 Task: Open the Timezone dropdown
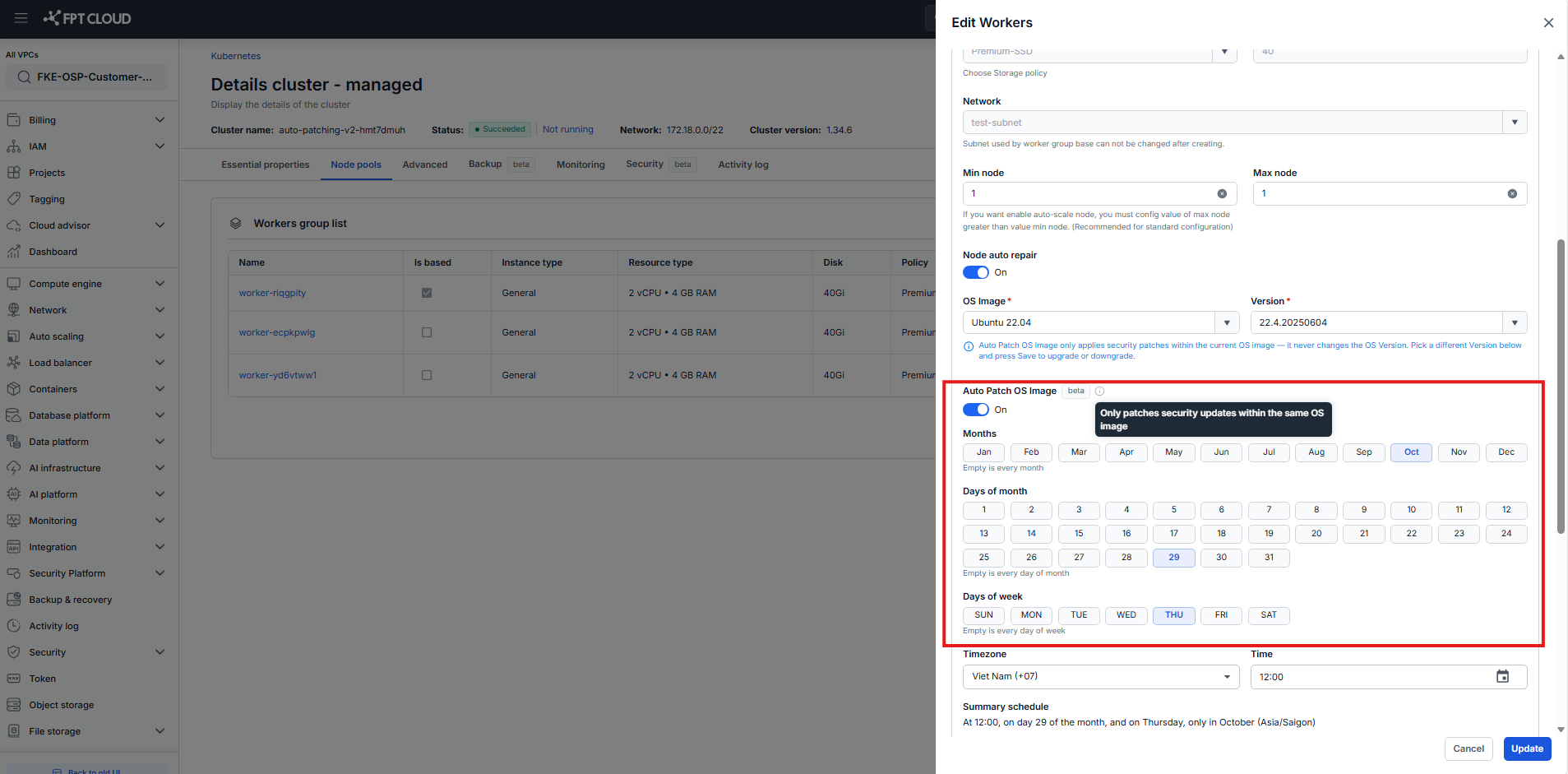pyautogui.click(x=1101, y=677)
